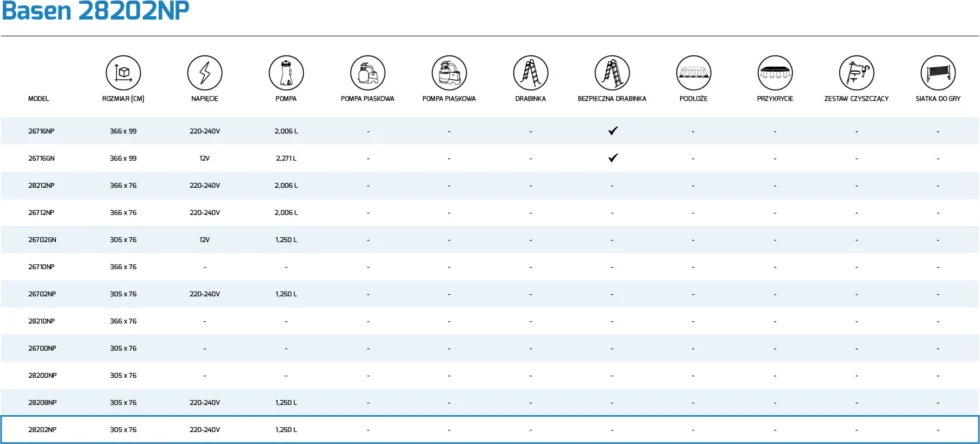
Task: Click the first Pompa piaskowa icon
Action: 368,73
